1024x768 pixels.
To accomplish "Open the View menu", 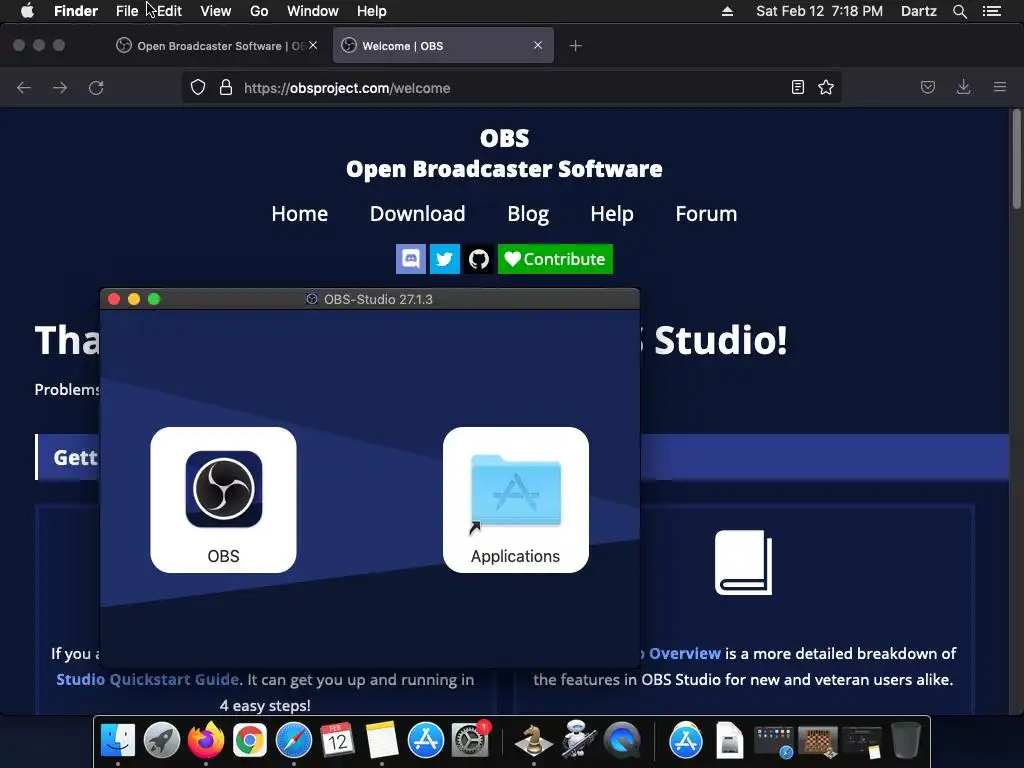I will click(x=216, y=11).
